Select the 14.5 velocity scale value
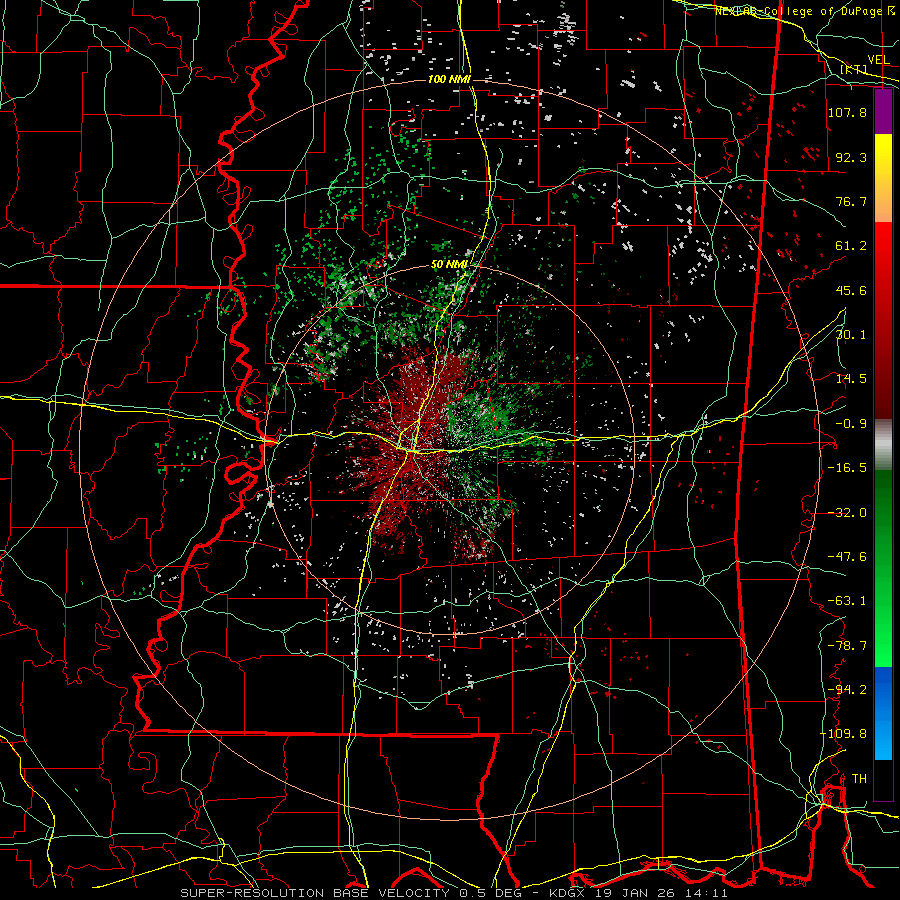This screenshot has height=900, width=900. [851, 379]
